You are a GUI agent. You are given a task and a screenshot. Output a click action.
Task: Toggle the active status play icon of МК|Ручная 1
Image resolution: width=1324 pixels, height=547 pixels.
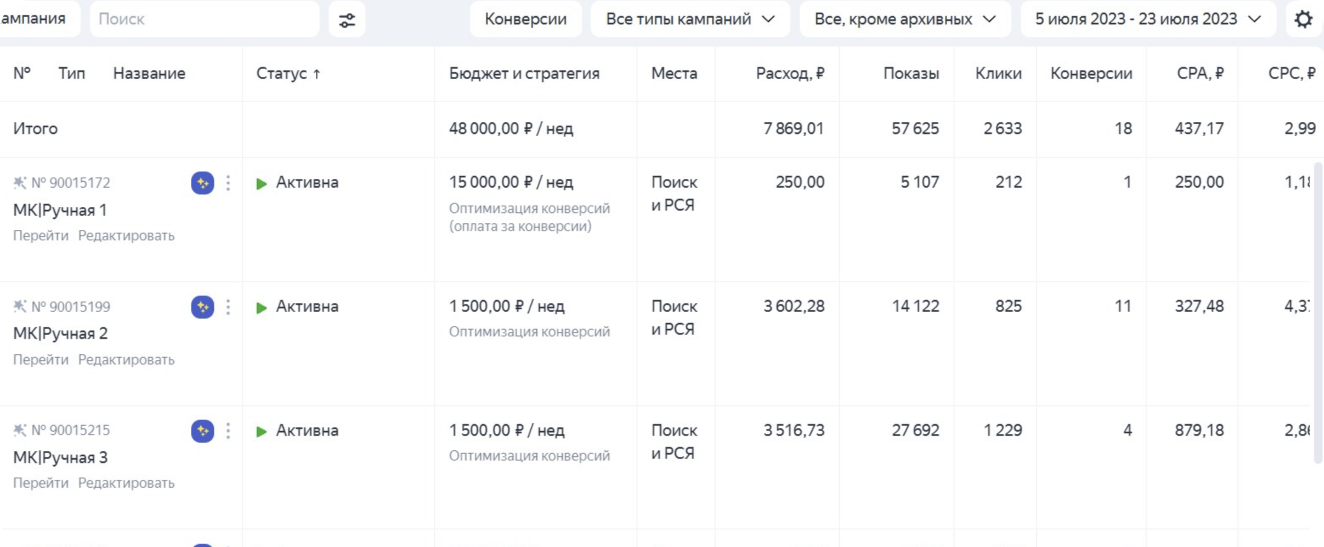pyautogui.click(x=262, y=183)
